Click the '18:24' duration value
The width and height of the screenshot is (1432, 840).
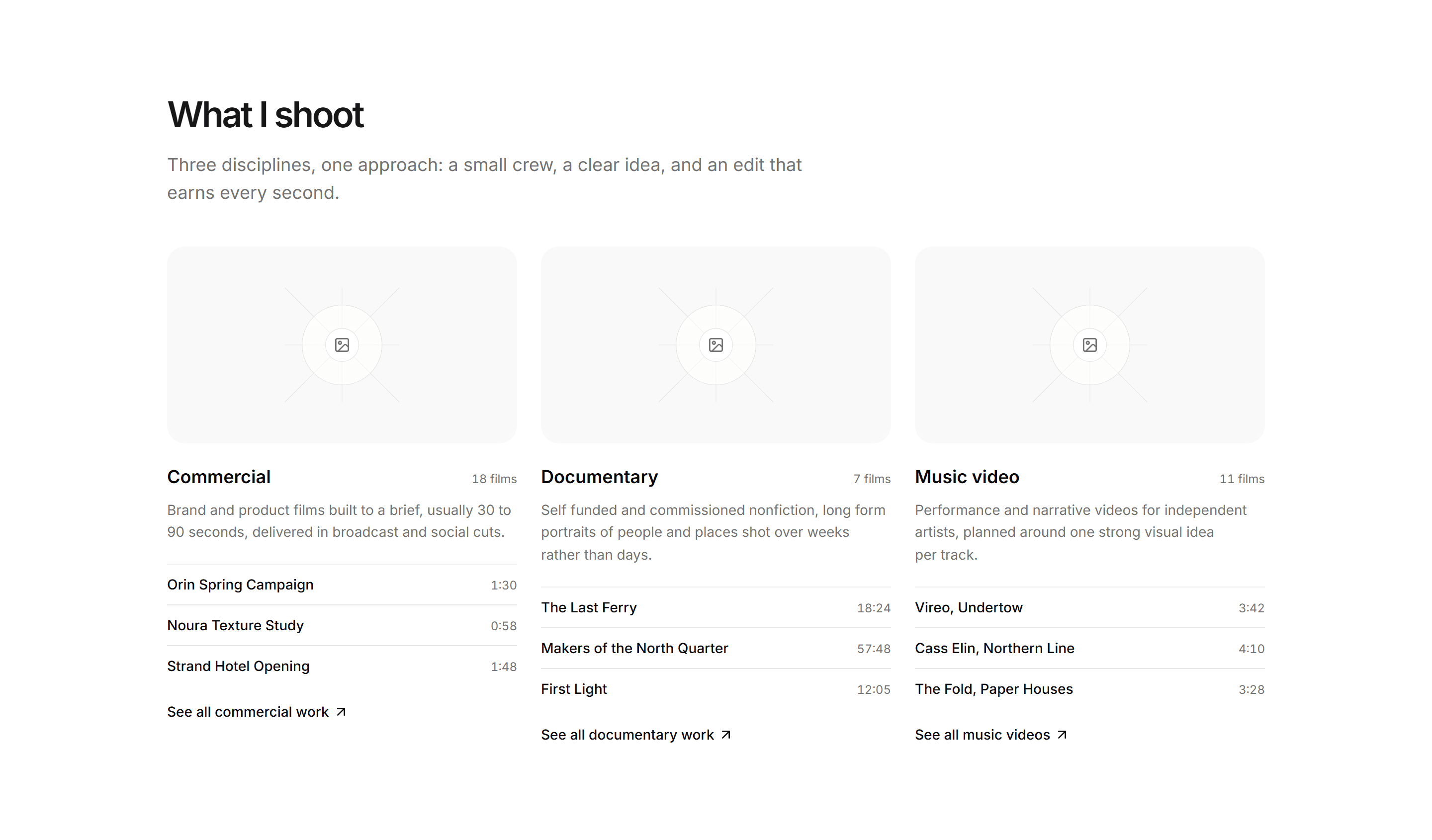pos(874,608)
